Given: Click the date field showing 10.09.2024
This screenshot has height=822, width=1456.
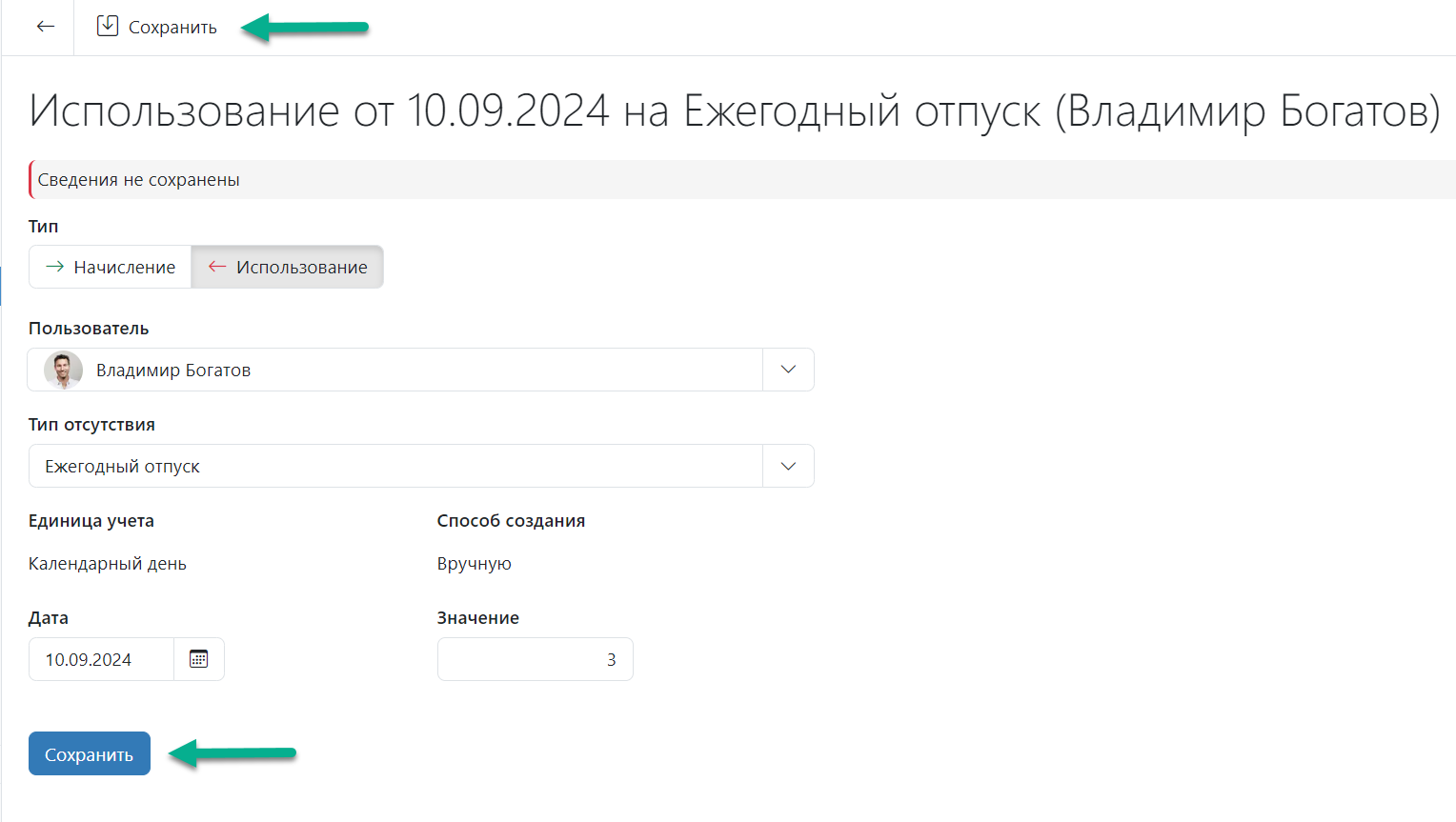Looking at the screenshot, I should click(102, 659).
